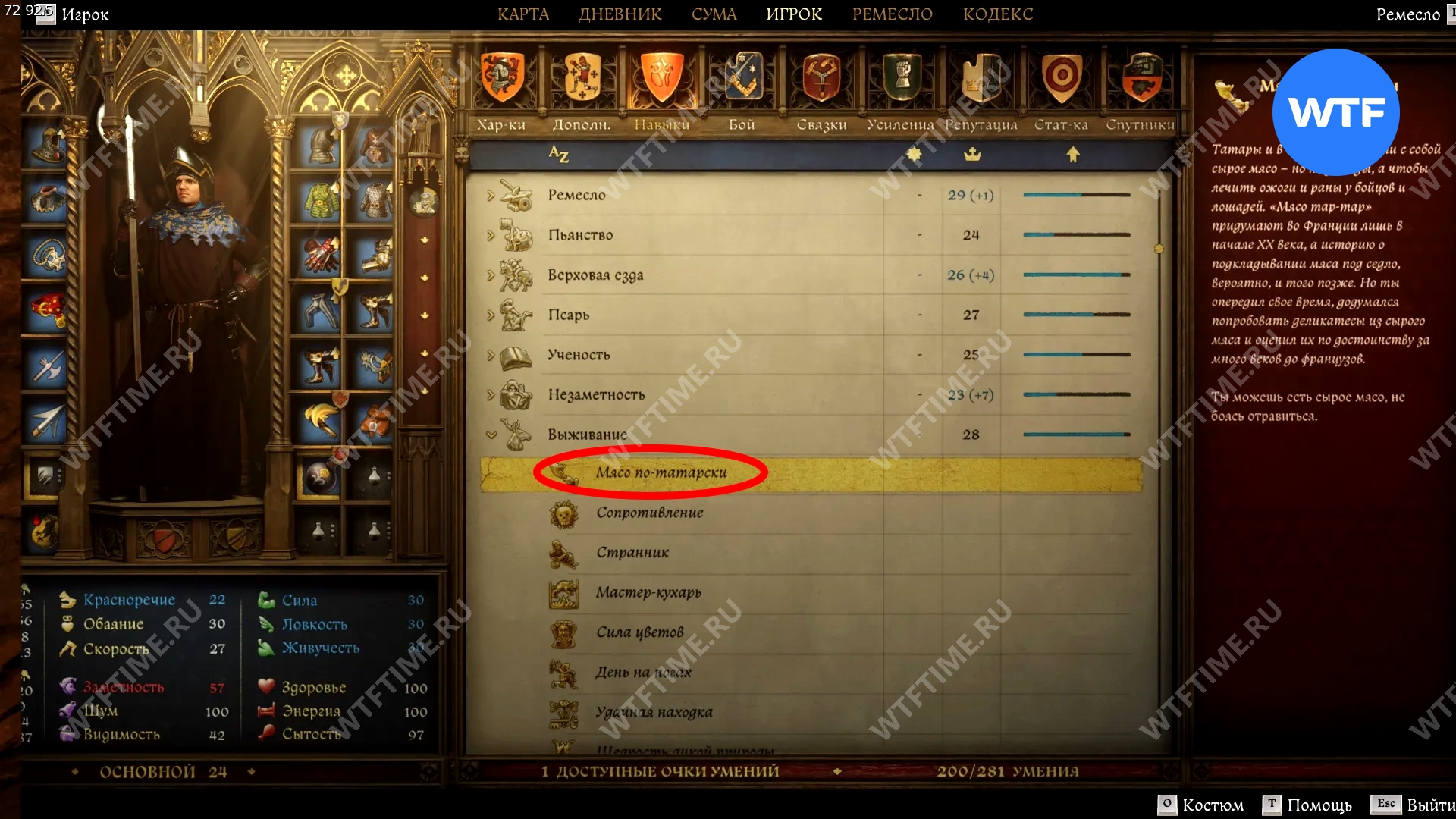Select the Мастер-кухарь perk

pyautogui.click(x=648, y=592)
